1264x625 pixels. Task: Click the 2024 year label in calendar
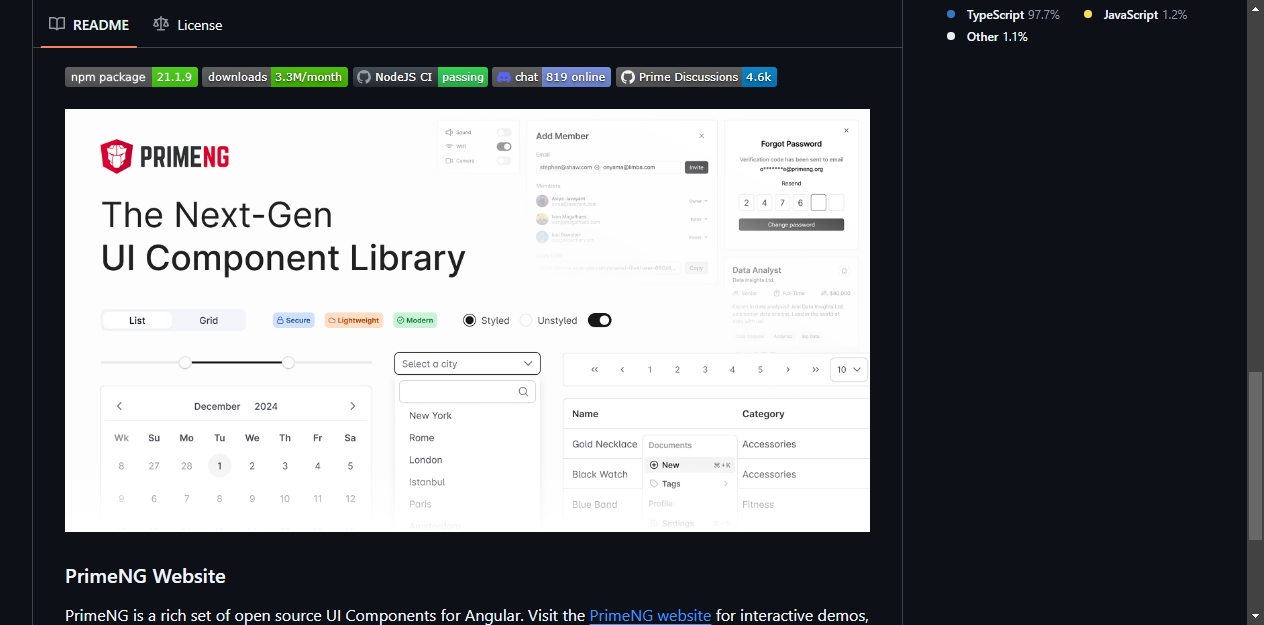pyautogui.click(x=266, y=406)
